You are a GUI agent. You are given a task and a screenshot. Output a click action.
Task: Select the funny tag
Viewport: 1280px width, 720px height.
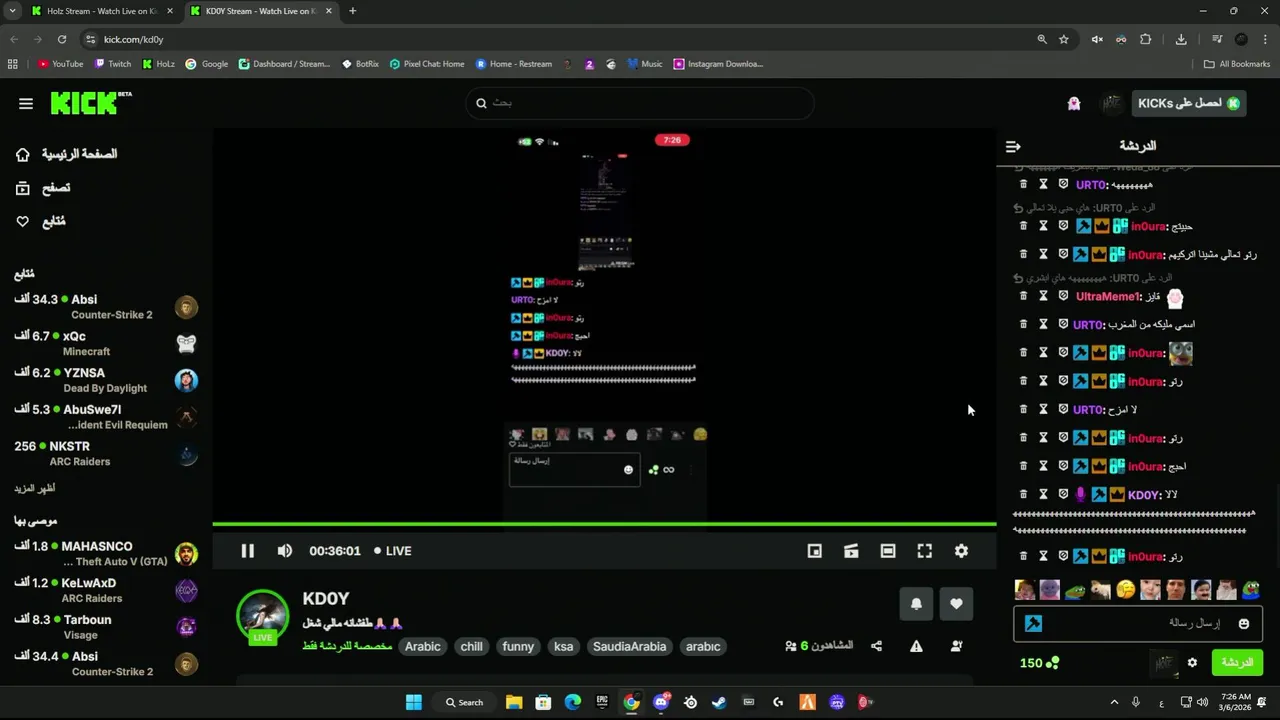pyautogui.click(x=518, y=646)
